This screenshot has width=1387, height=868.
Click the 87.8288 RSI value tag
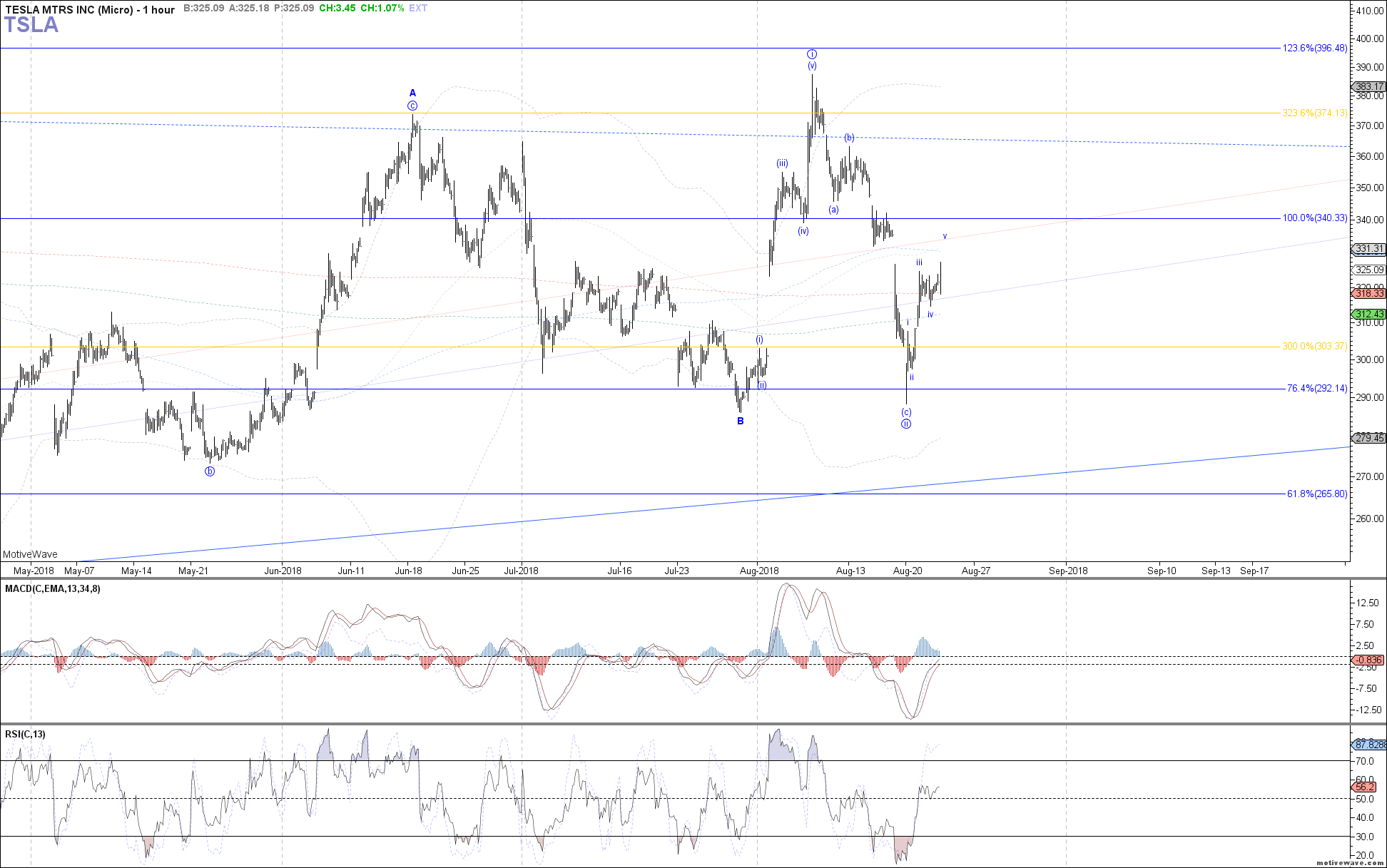click(x=1370, y=745)
